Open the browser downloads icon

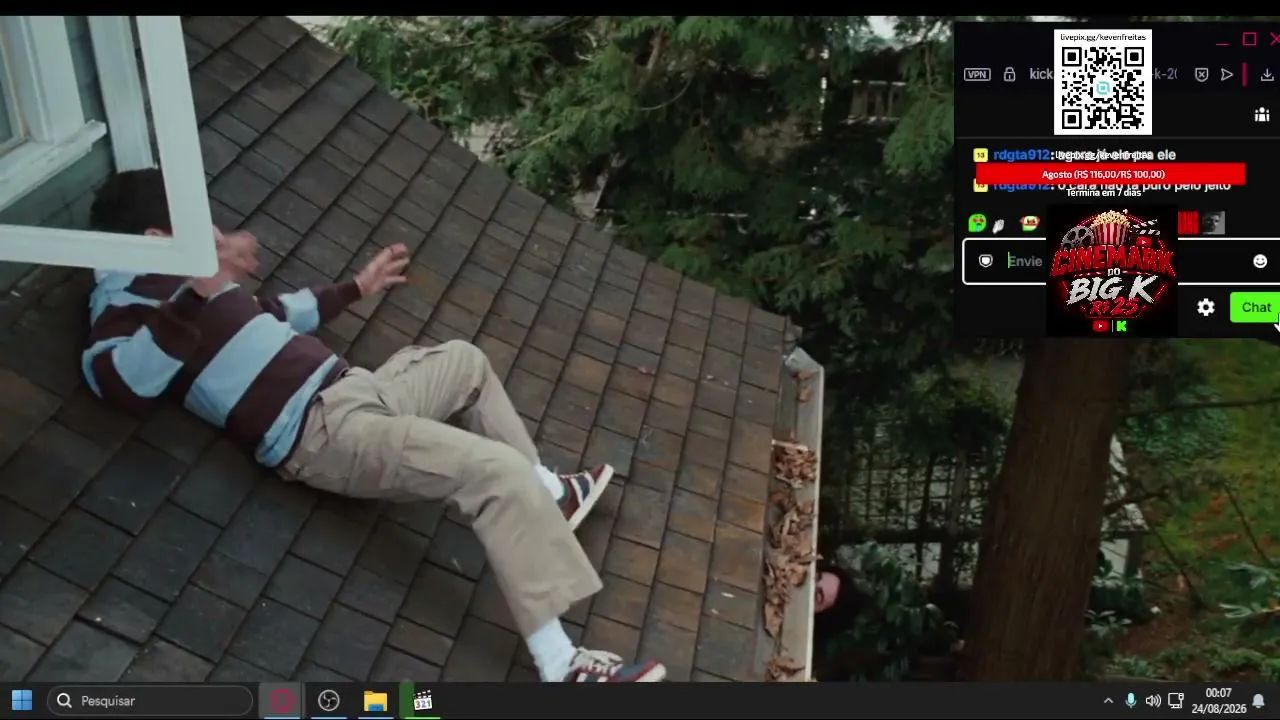coord(1267,74)
